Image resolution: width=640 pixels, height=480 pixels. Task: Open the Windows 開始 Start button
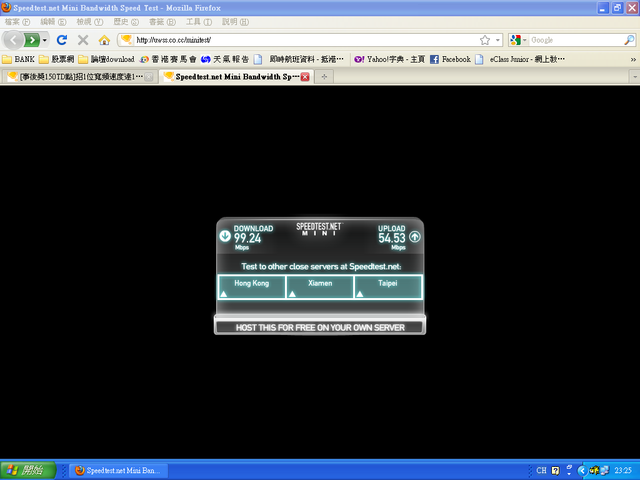28,470
